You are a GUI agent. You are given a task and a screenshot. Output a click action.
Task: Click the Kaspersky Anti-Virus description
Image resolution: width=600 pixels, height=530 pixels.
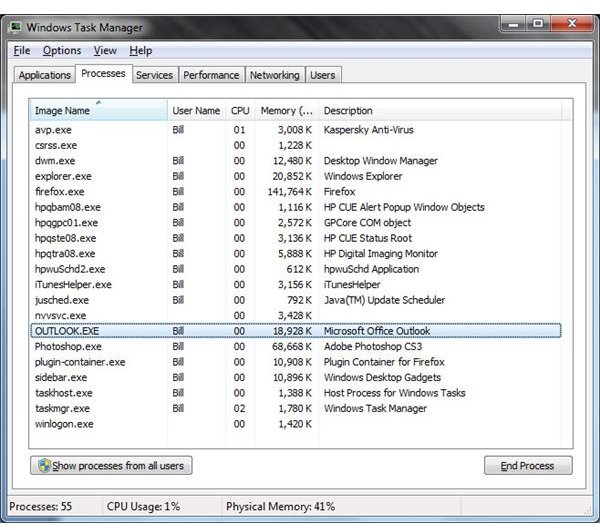[368, 130]
